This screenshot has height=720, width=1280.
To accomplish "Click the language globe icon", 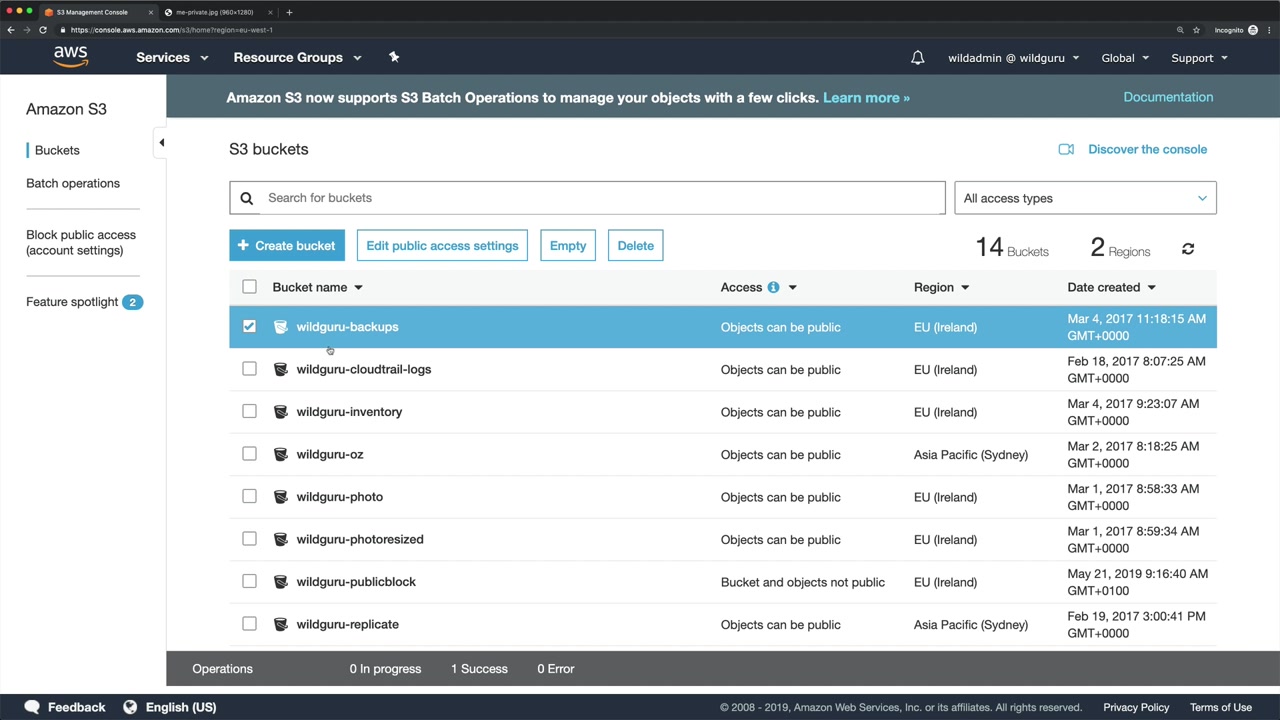I will (130, 707).
